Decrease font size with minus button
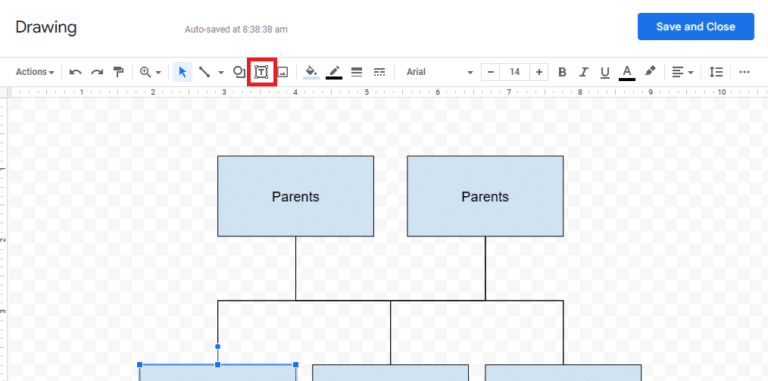Viewport: 768px width, 381px height. pyautogui.click(x=490, y=72)
